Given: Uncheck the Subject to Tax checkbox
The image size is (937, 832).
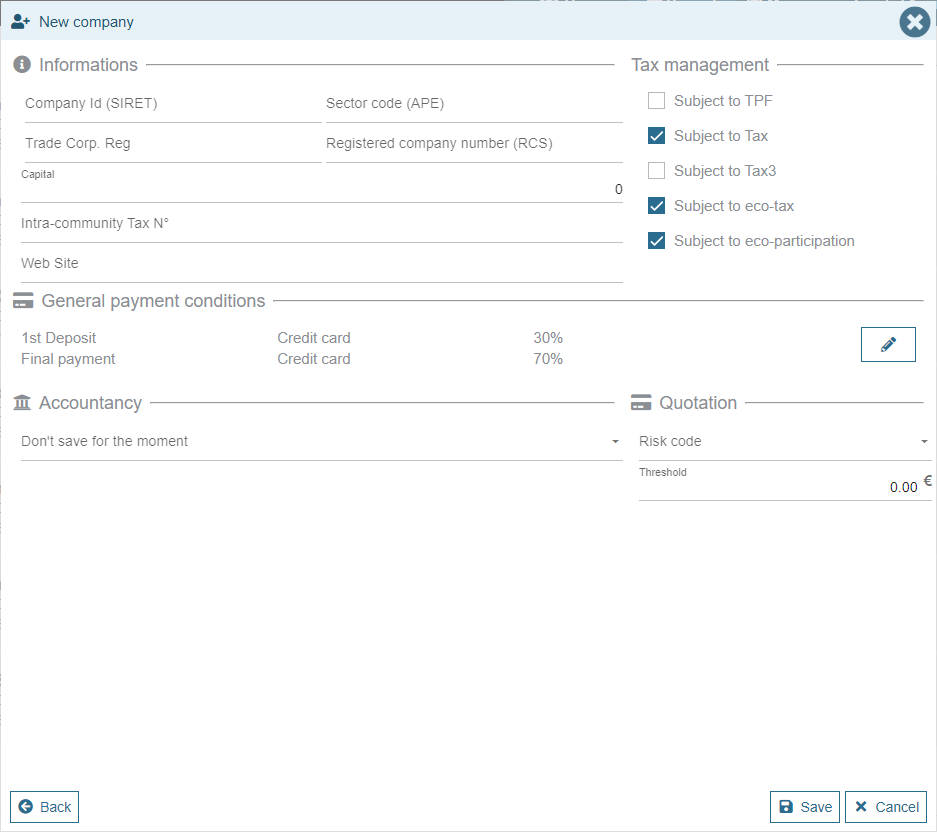Looking at the screenshot, I should coord(656,136).
